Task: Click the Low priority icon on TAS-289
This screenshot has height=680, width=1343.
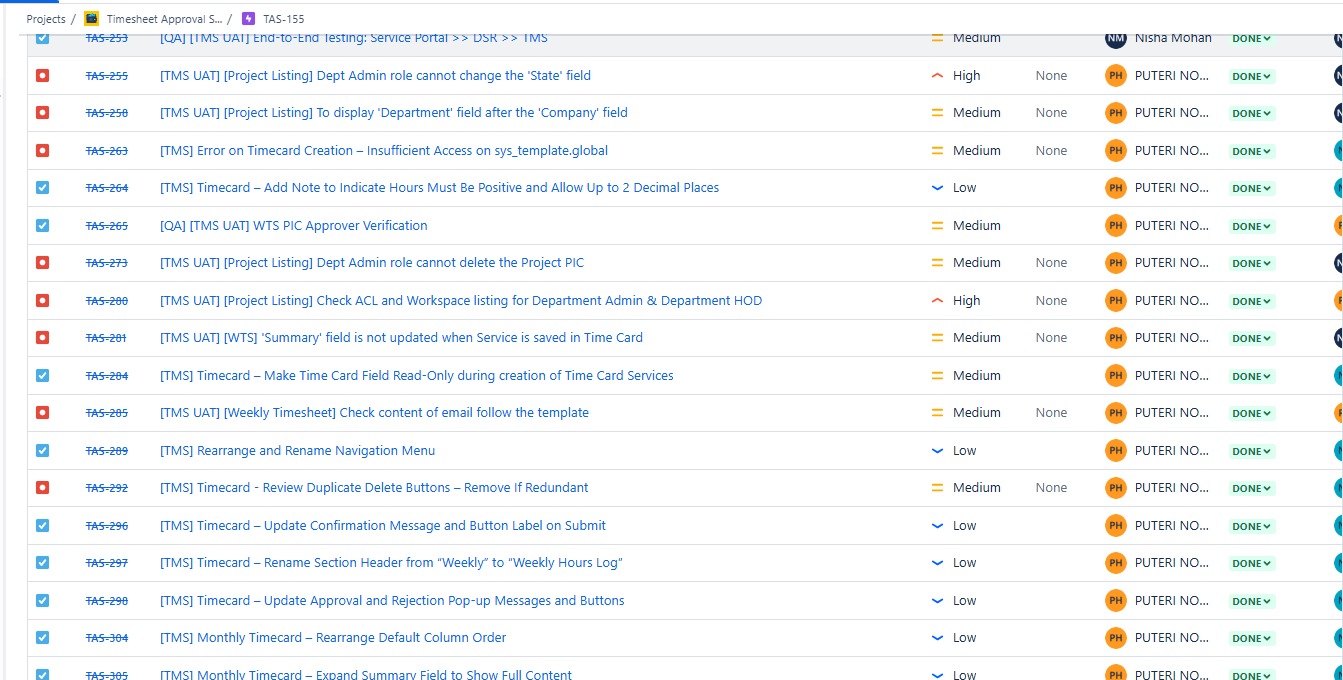Action: [937, 451]
